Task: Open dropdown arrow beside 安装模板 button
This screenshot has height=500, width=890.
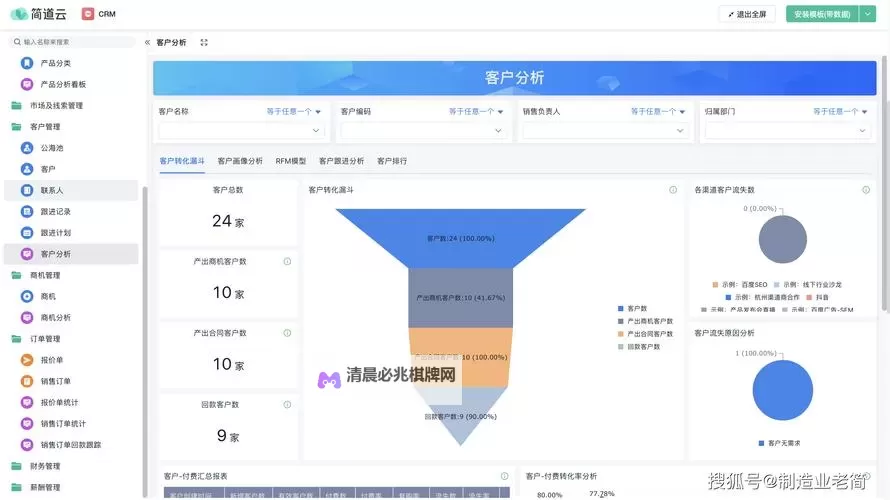Action: tap(868, 14)
